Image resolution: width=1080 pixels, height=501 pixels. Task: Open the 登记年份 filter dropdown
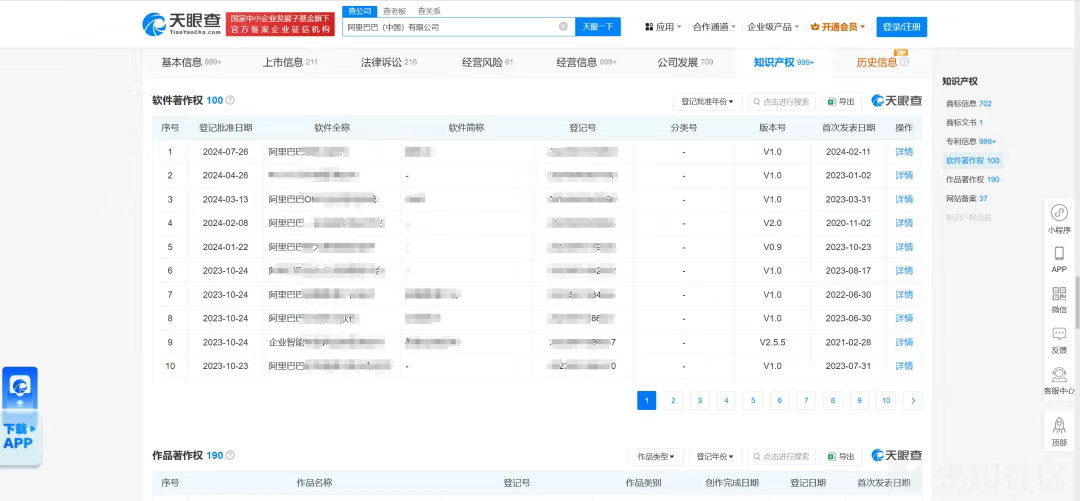[x=715, y=456]
